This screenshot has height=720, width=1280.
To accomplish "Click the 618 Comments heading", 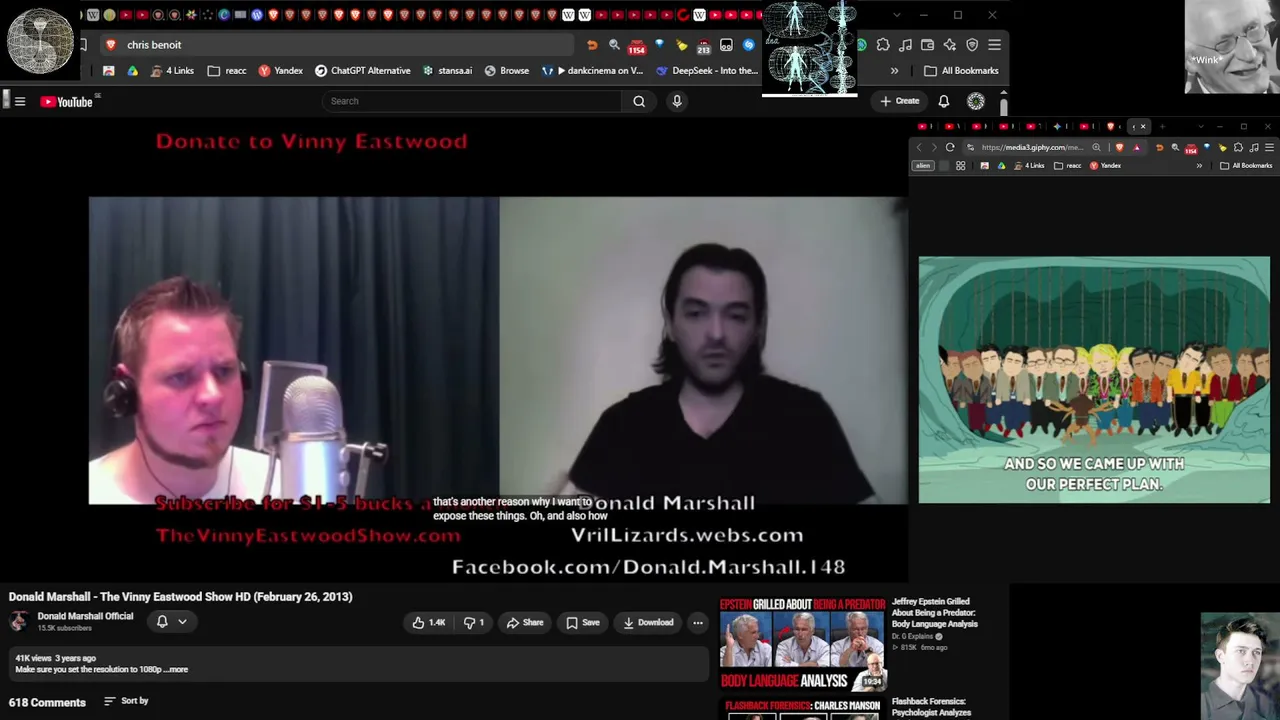I will tap(47, 702).
